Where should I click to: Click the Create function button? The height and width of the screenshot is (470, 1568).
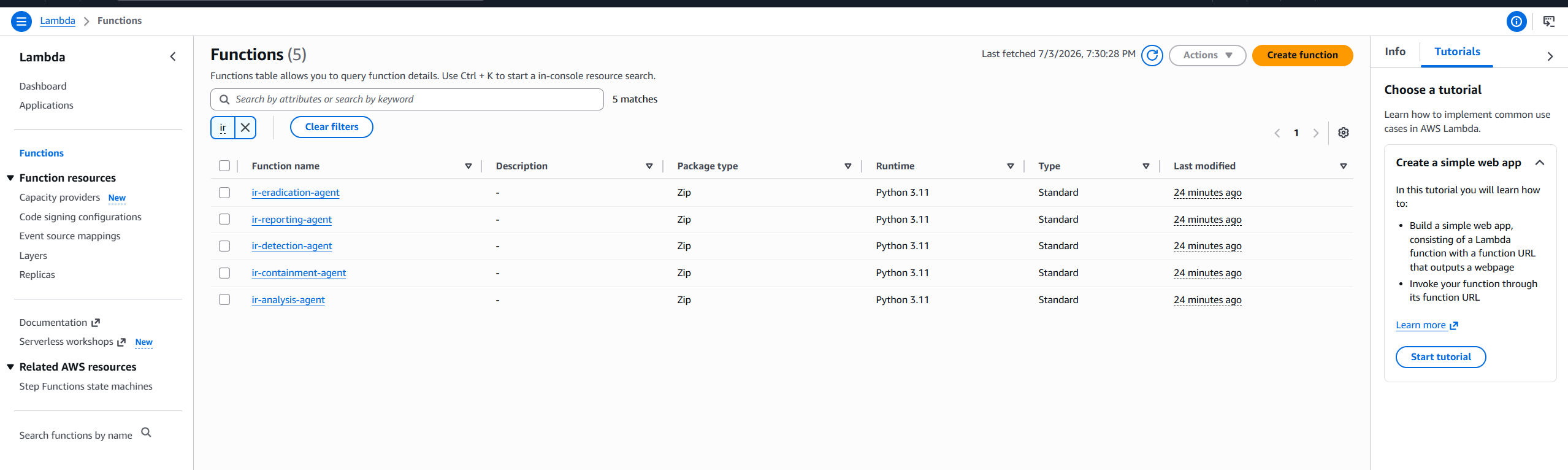[x=1302, y=55]
